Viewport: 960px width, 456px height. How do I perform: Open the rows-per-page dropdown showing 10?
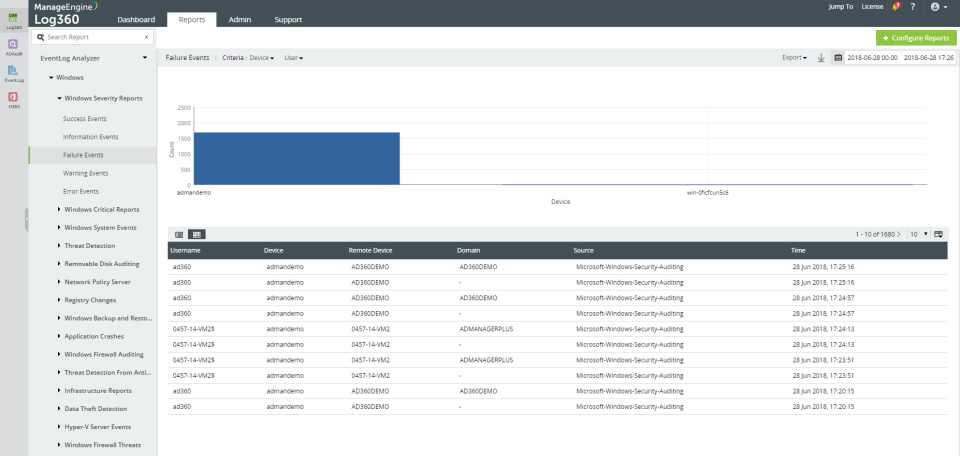coord(919,233)
